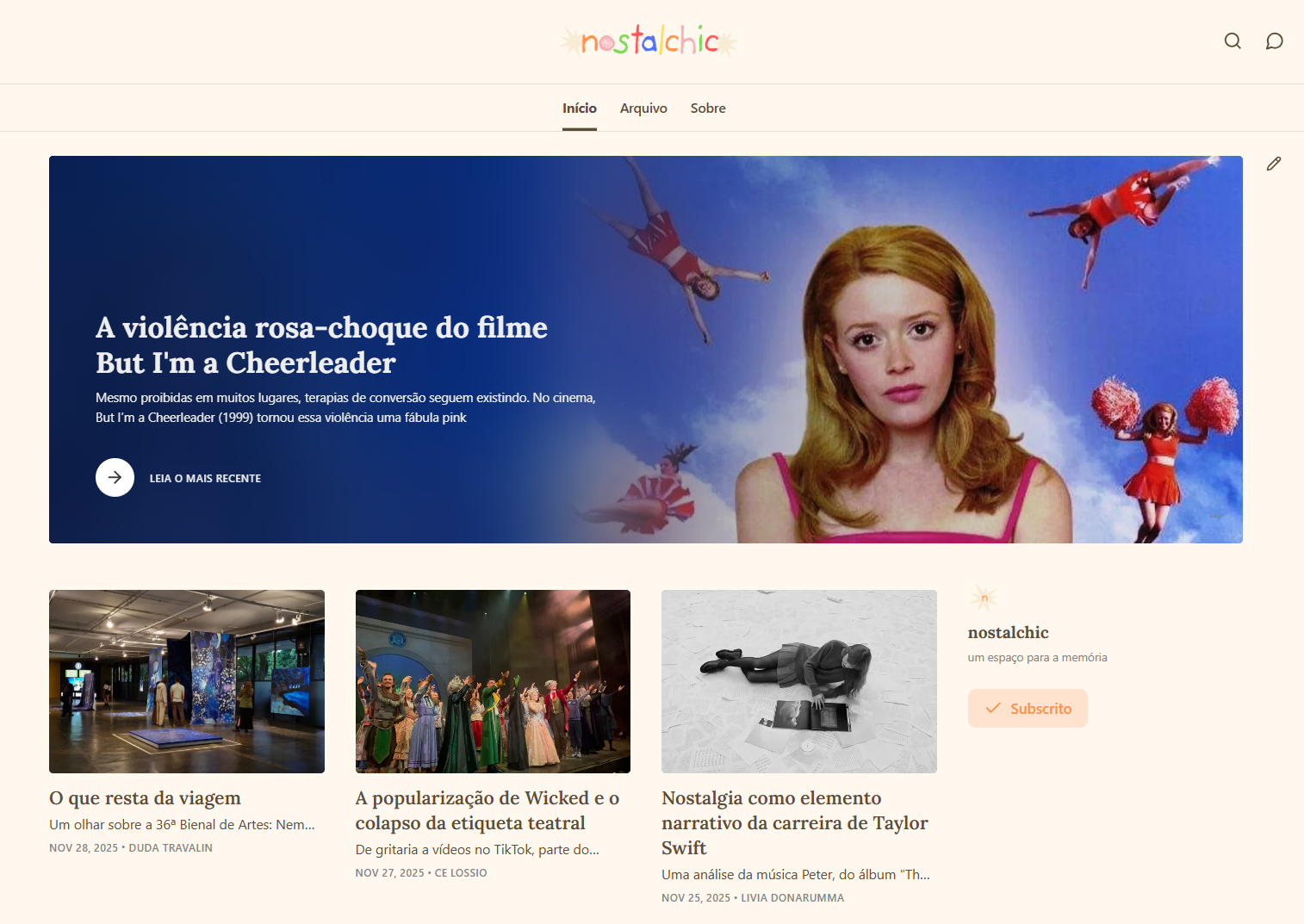Click the Bienal de Artes article subtitle
The height and width of the screenshot is (924, 1304).
coord(182,825)
